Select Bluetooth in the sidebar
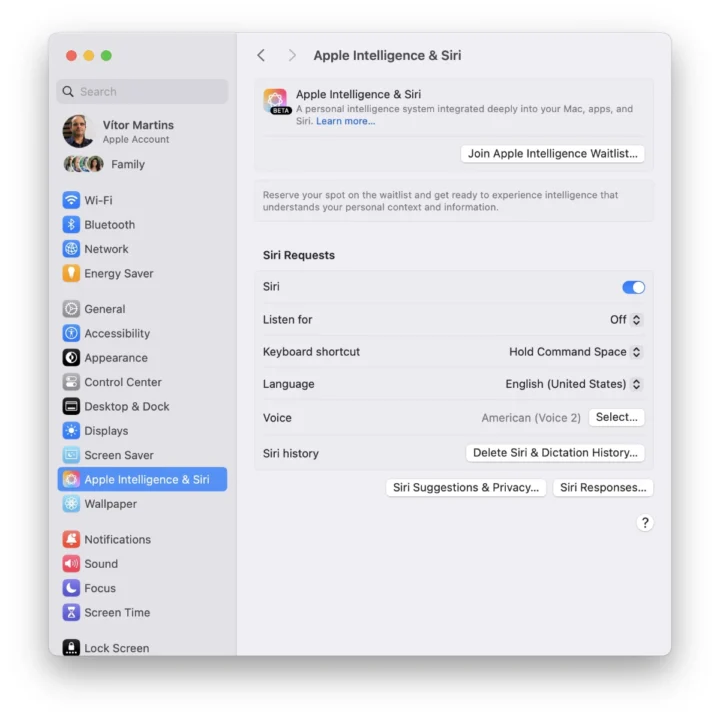Screen dimensions: 720x720 click(142, 225)
